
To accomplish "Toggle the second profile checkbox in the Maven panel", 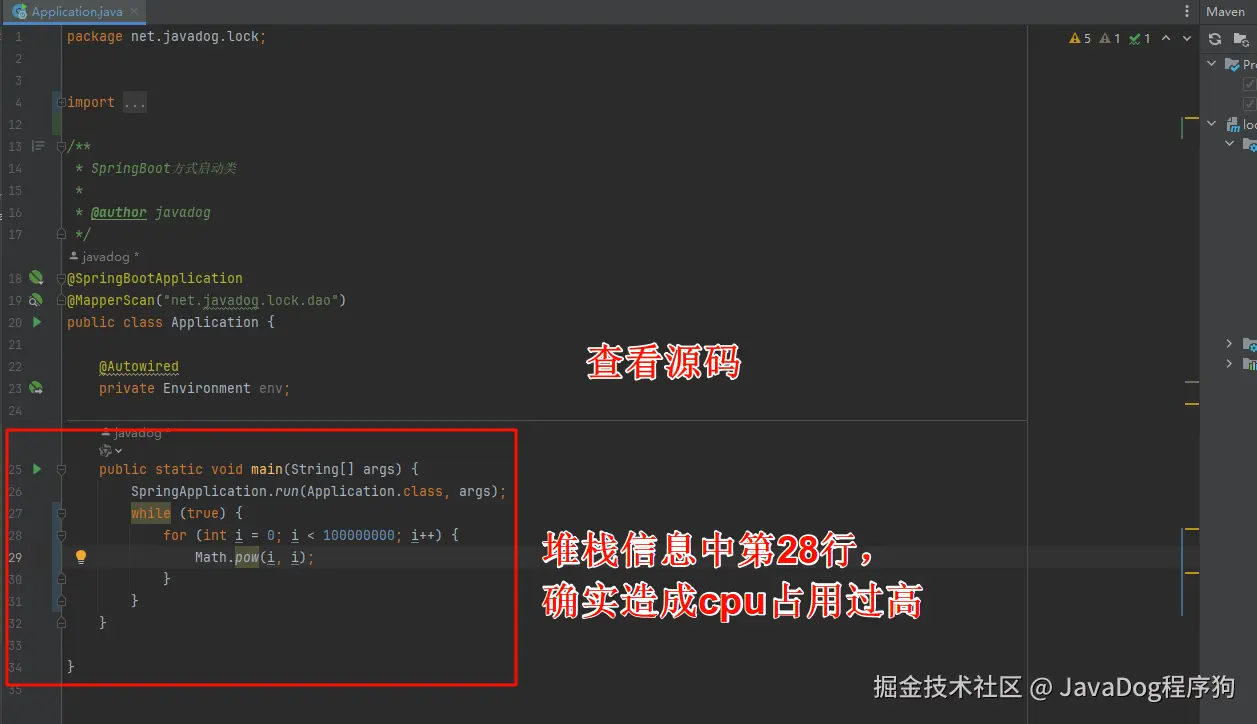I will [x=1249, y=103].
